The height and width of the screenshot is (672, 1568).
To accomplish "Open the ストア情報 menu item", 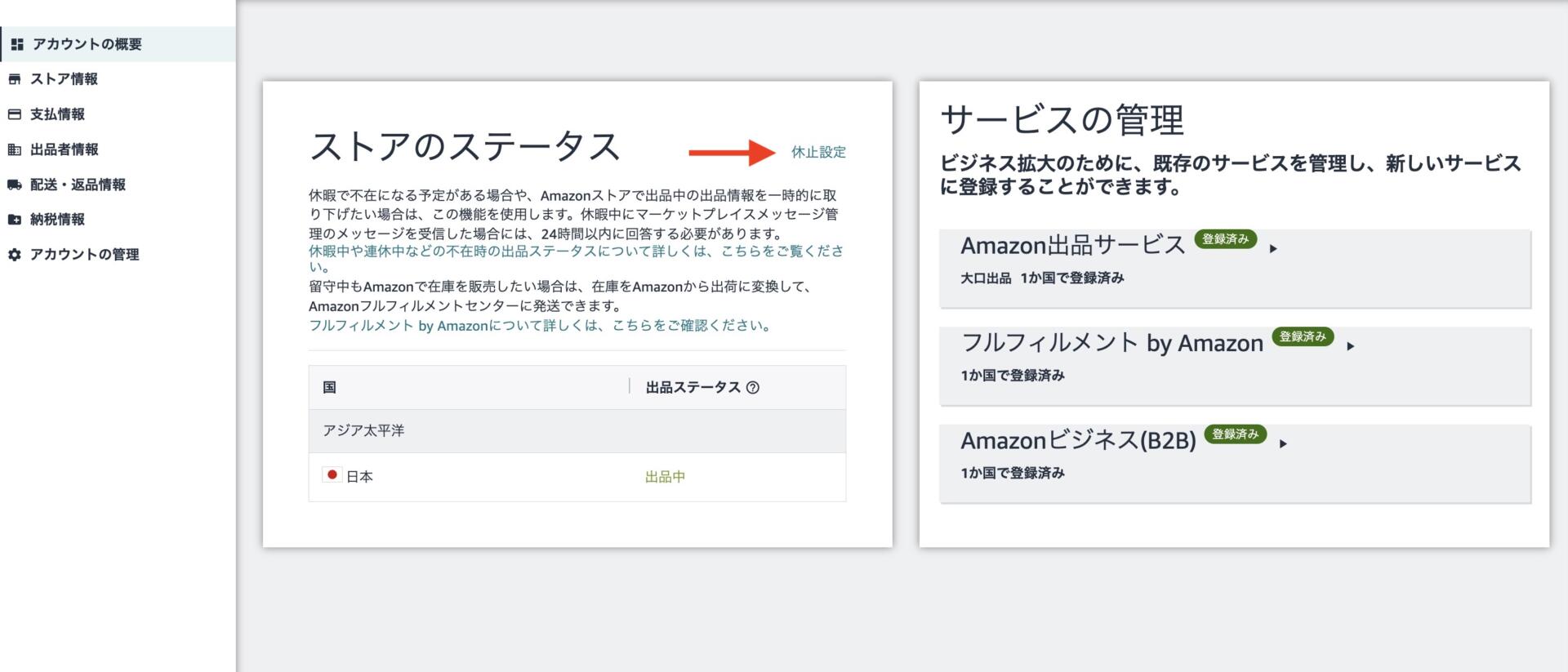I will [64, 79].
